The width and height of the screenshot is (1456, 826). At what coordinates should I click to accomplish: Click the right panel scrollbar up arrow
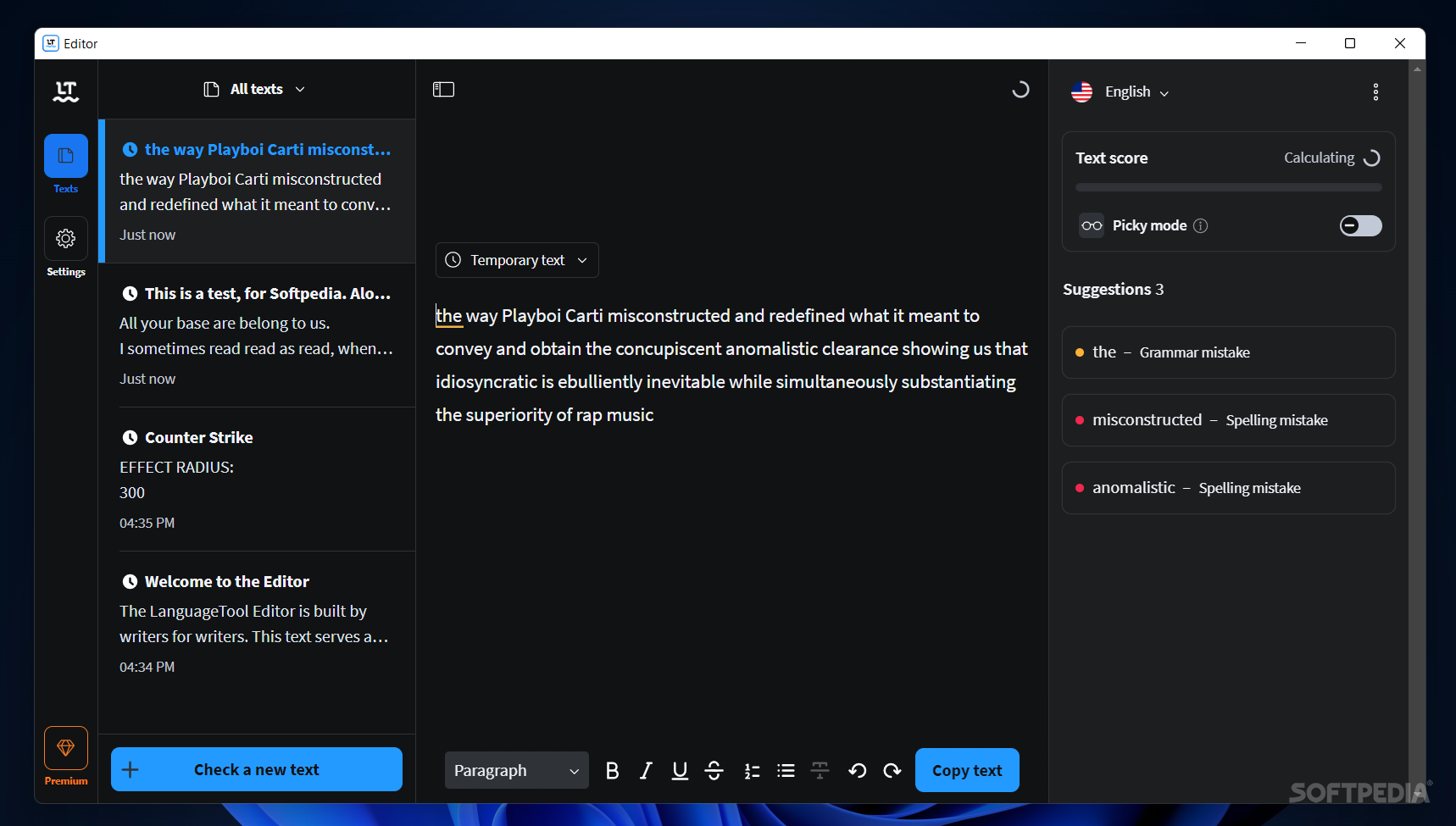point(1417,69)
